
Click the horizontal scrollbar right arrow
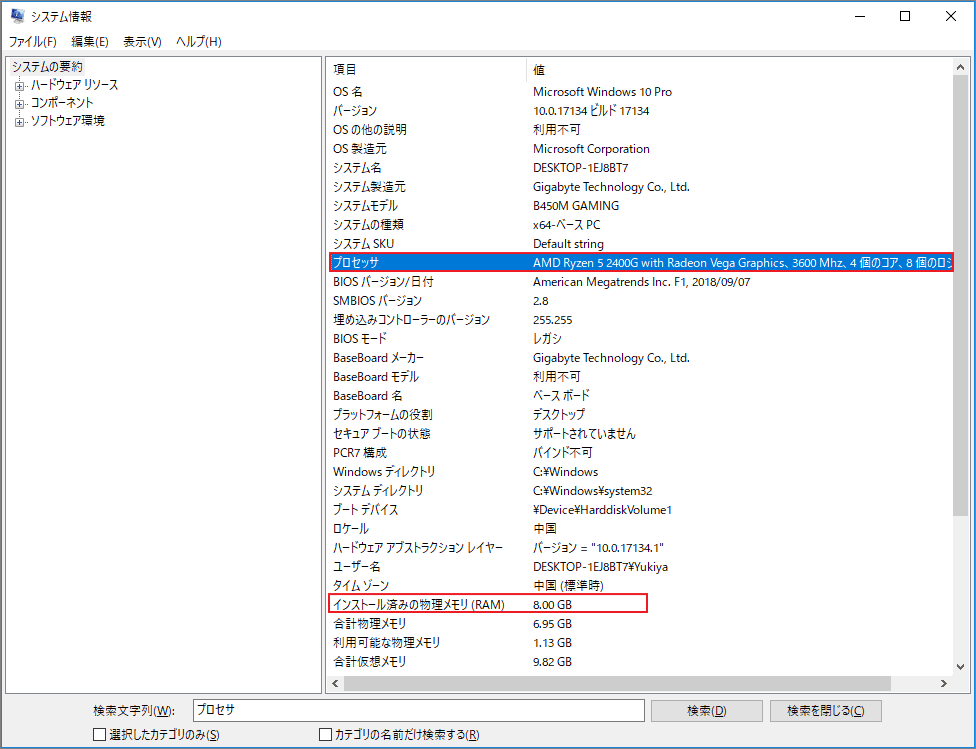[x=944, y=683]
